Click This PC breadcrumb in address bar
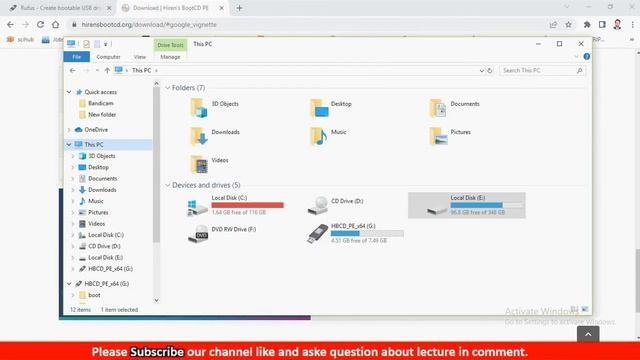 pos(141,71)
